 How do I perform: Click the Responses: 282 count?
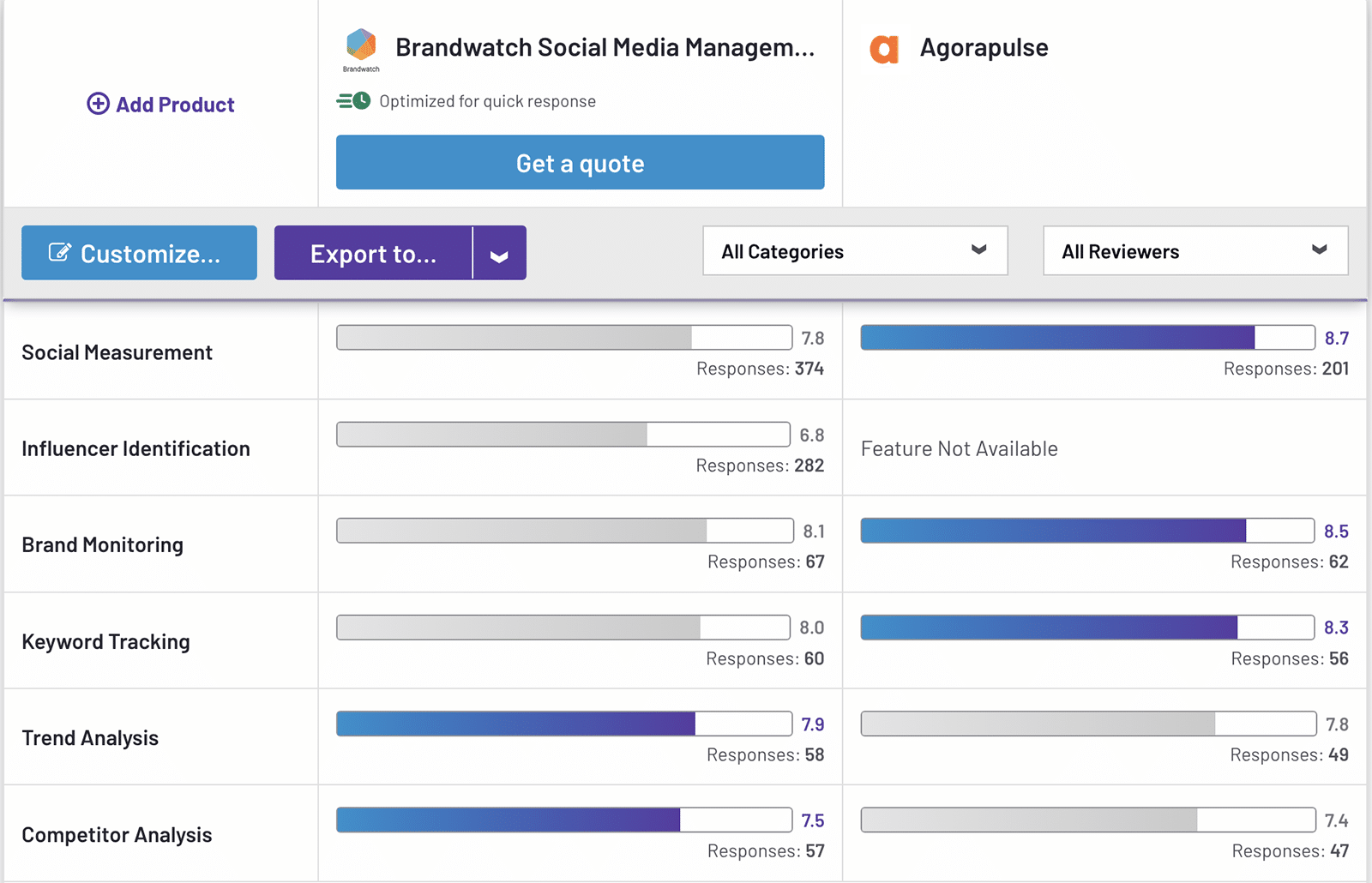click(x=760, y=466)
